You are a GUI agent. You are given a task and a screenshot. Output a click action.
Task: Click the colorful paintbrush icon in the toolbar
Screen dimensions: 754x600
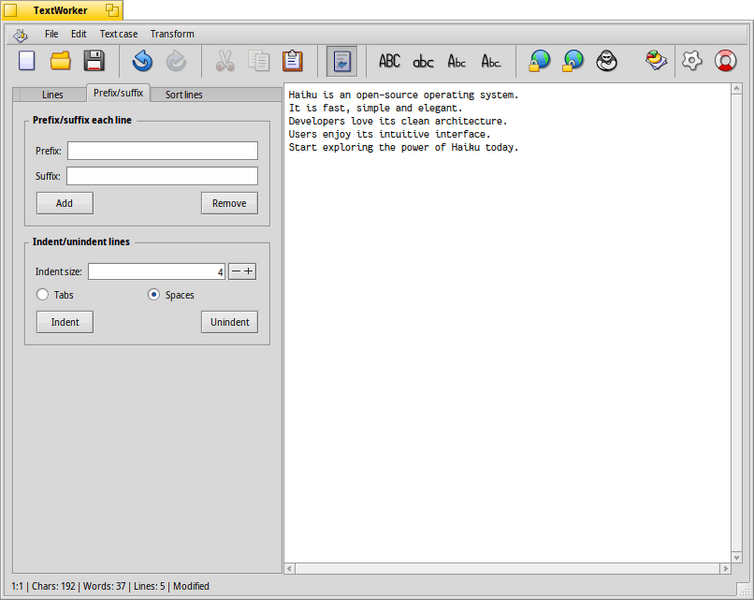click(x=656, y=61)
